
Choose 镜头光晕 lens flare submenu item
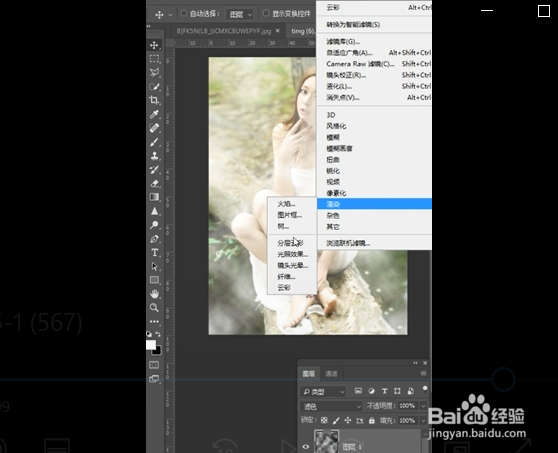click(293, 265)
